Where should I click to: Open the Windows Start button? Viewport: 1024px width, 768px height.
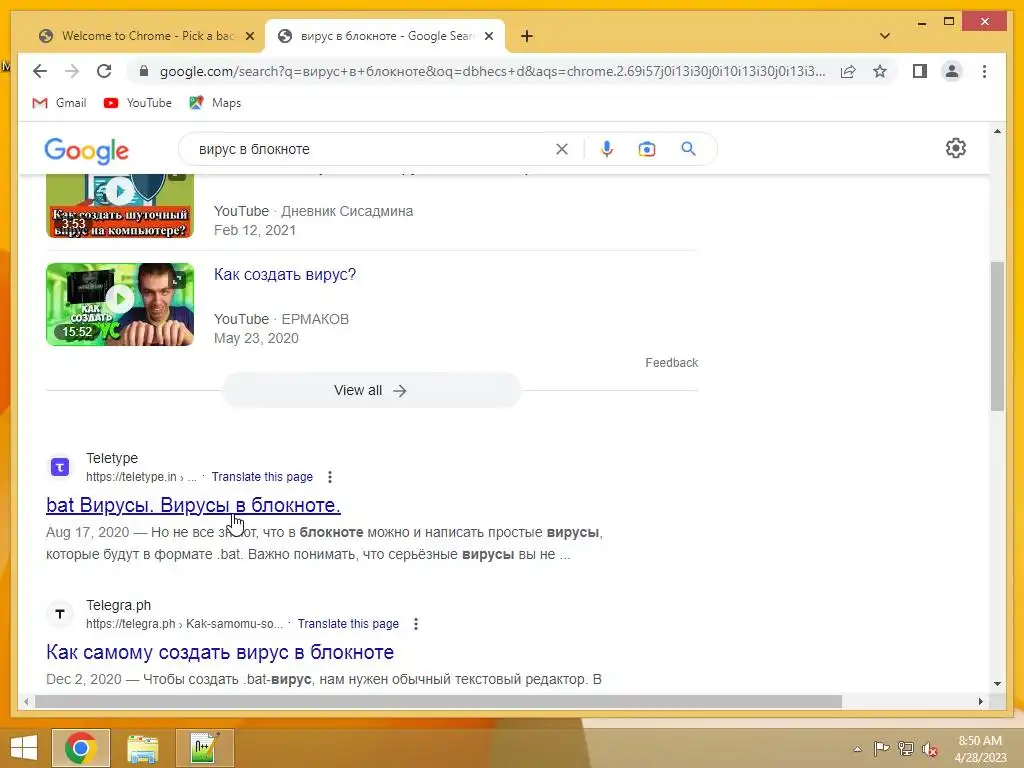click(24, 748)
